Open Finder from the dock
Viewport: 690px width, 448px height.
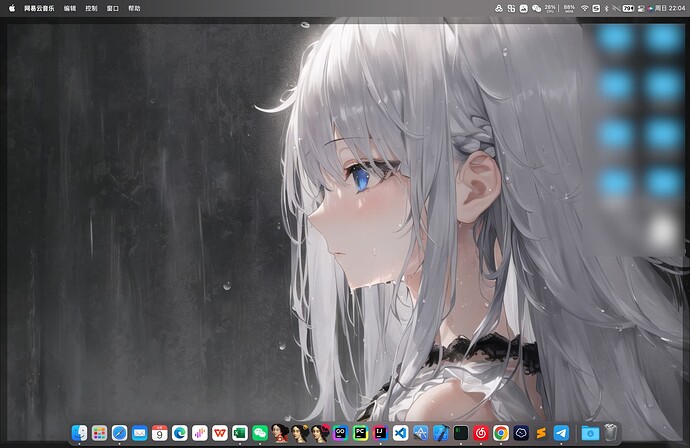pyautogui.click(x=79, y=433)
